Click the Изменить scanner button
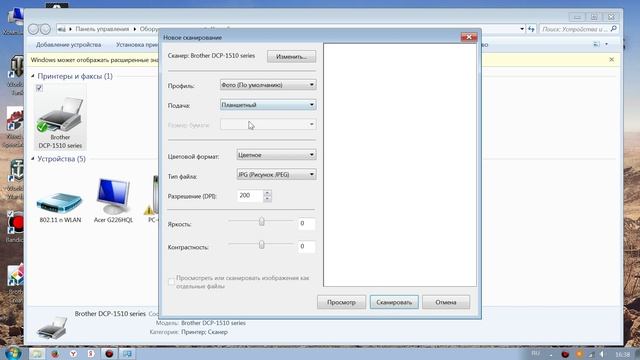The height and width of the screenshot is (360, 640). [x=291, y=56]
